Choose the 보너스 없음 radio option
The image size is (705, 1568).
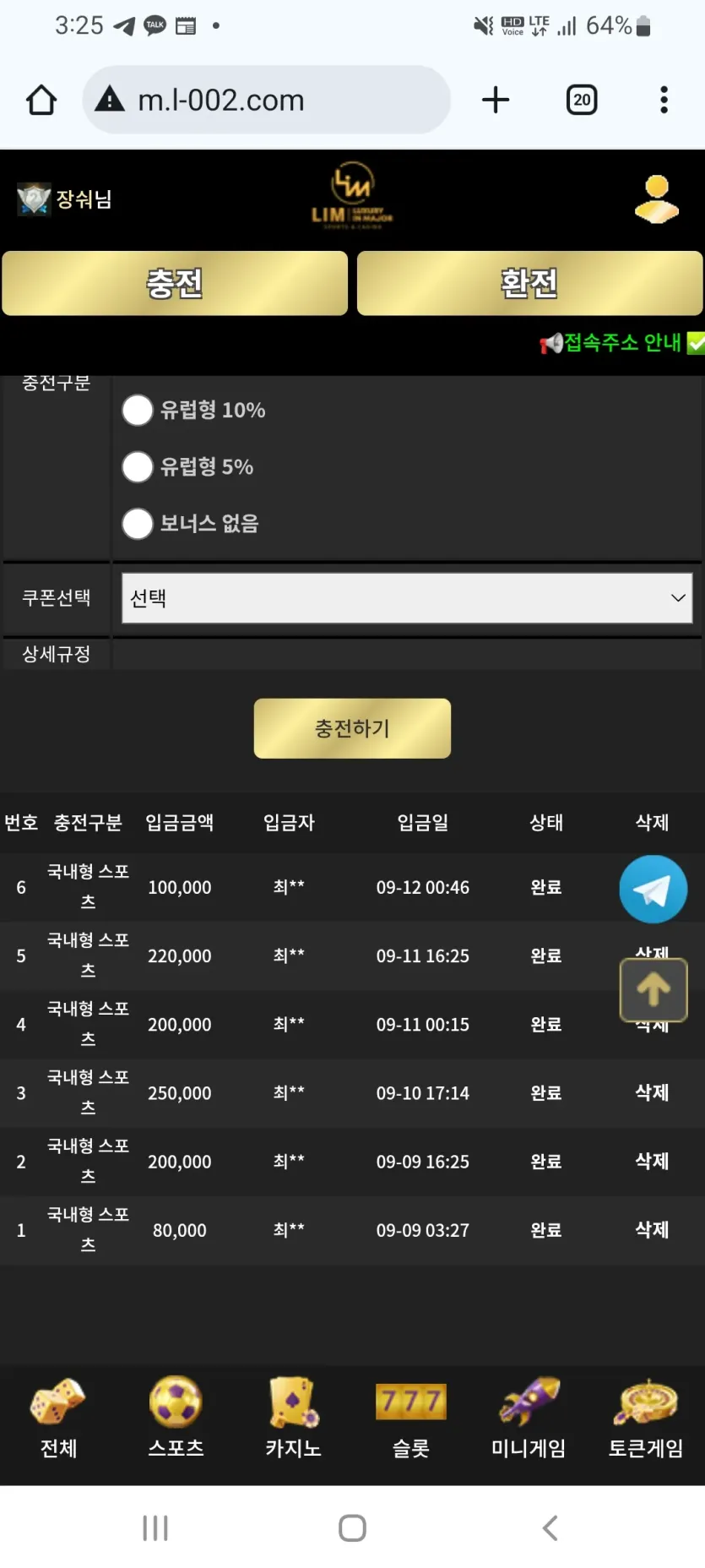click(138, 523)
